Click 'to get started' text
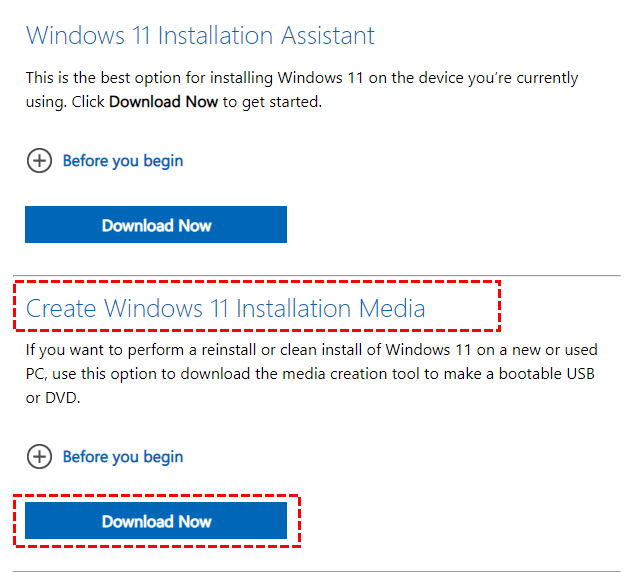The height and width of the screenshot is (572, 629). pyautogui.click(x=272, y=102)
